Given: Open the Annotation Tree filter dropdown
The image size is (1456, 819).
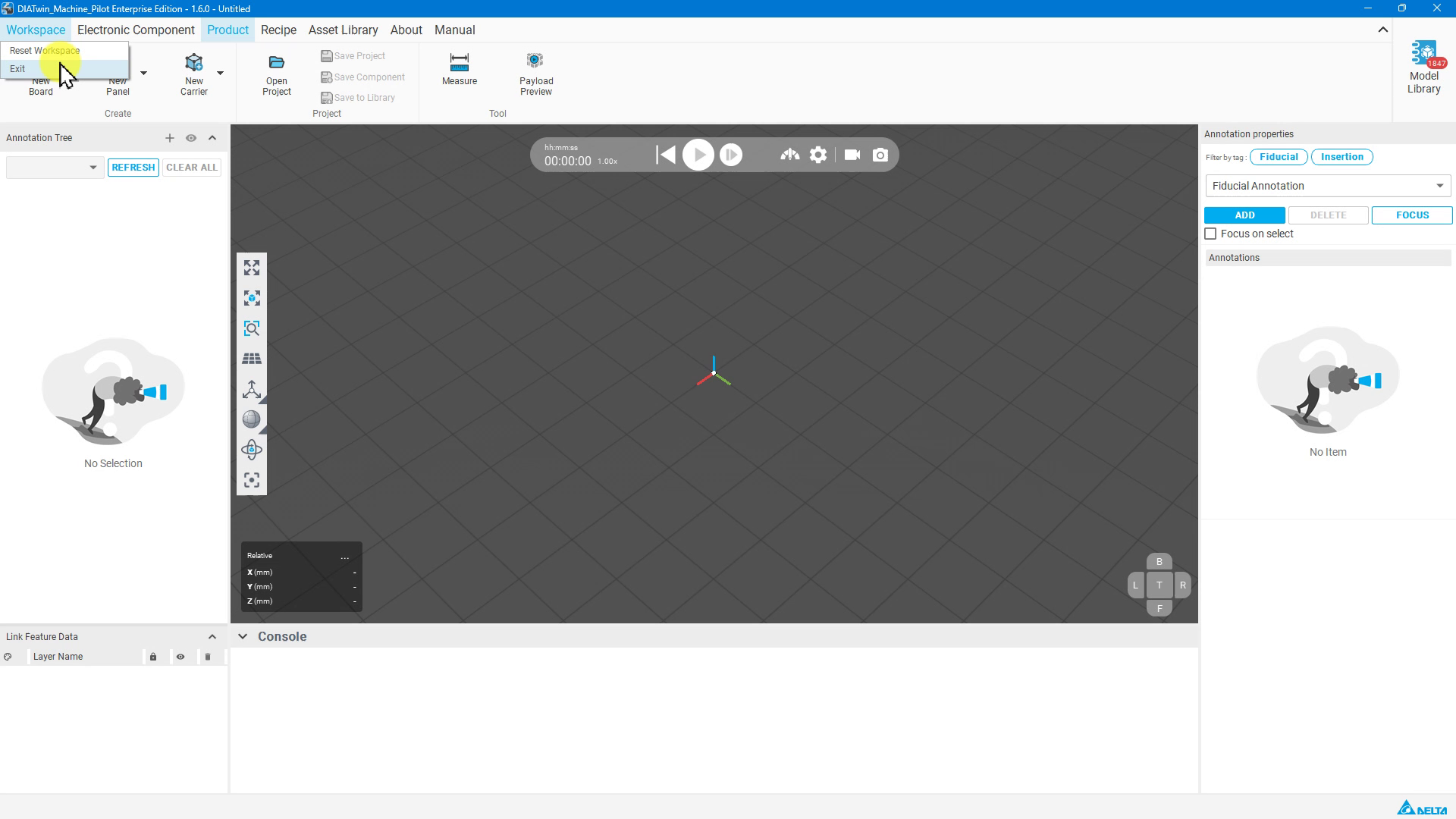Looking at the screenshot, I should [54, 168].
